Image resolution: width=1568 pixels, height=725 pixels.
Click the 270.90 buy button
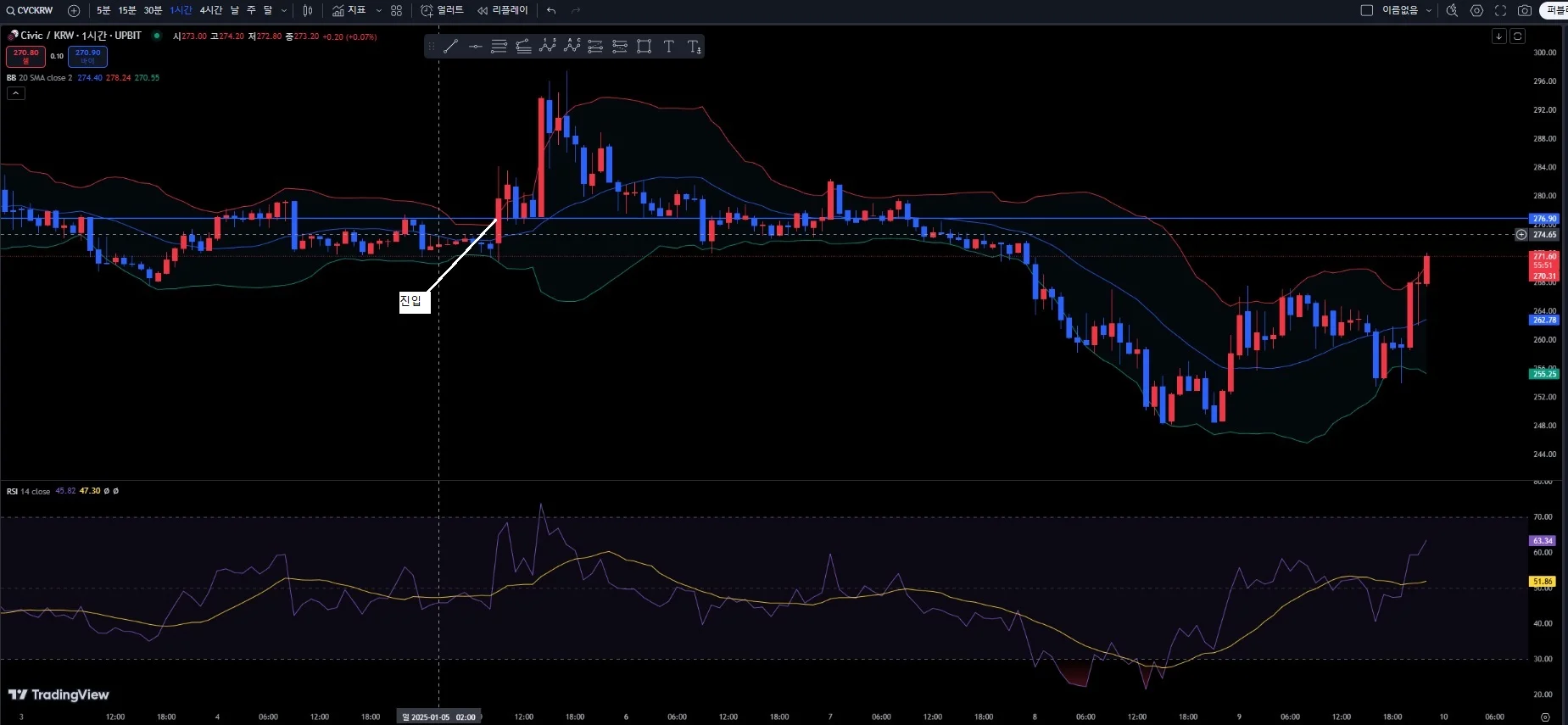pyautogui.click(x=87, y=56)
